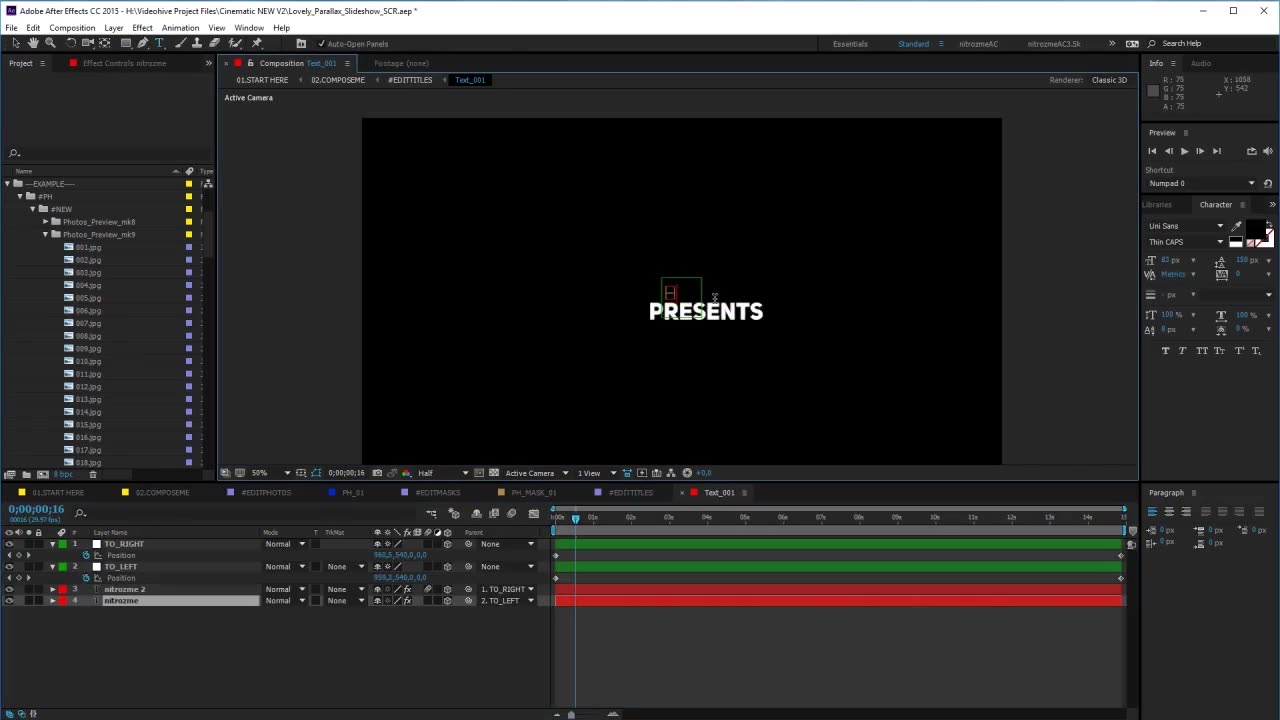
Task: Apply All Caps text style
Action: 1202,351
